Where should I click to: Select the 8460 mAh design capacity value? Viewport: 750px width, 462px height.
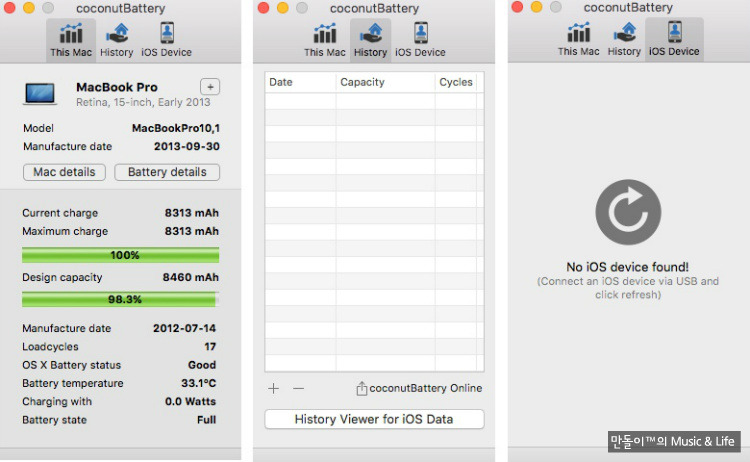[190, 277]
